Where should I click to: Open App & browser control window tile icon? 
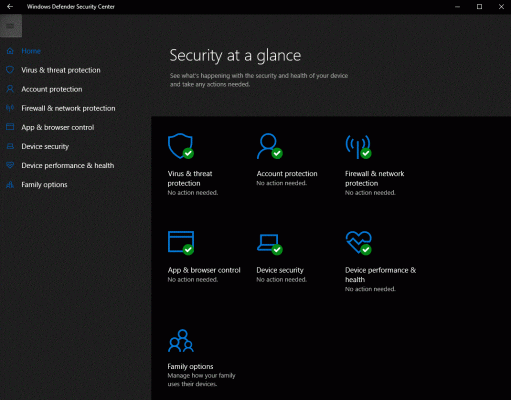(x=181, y=243)
